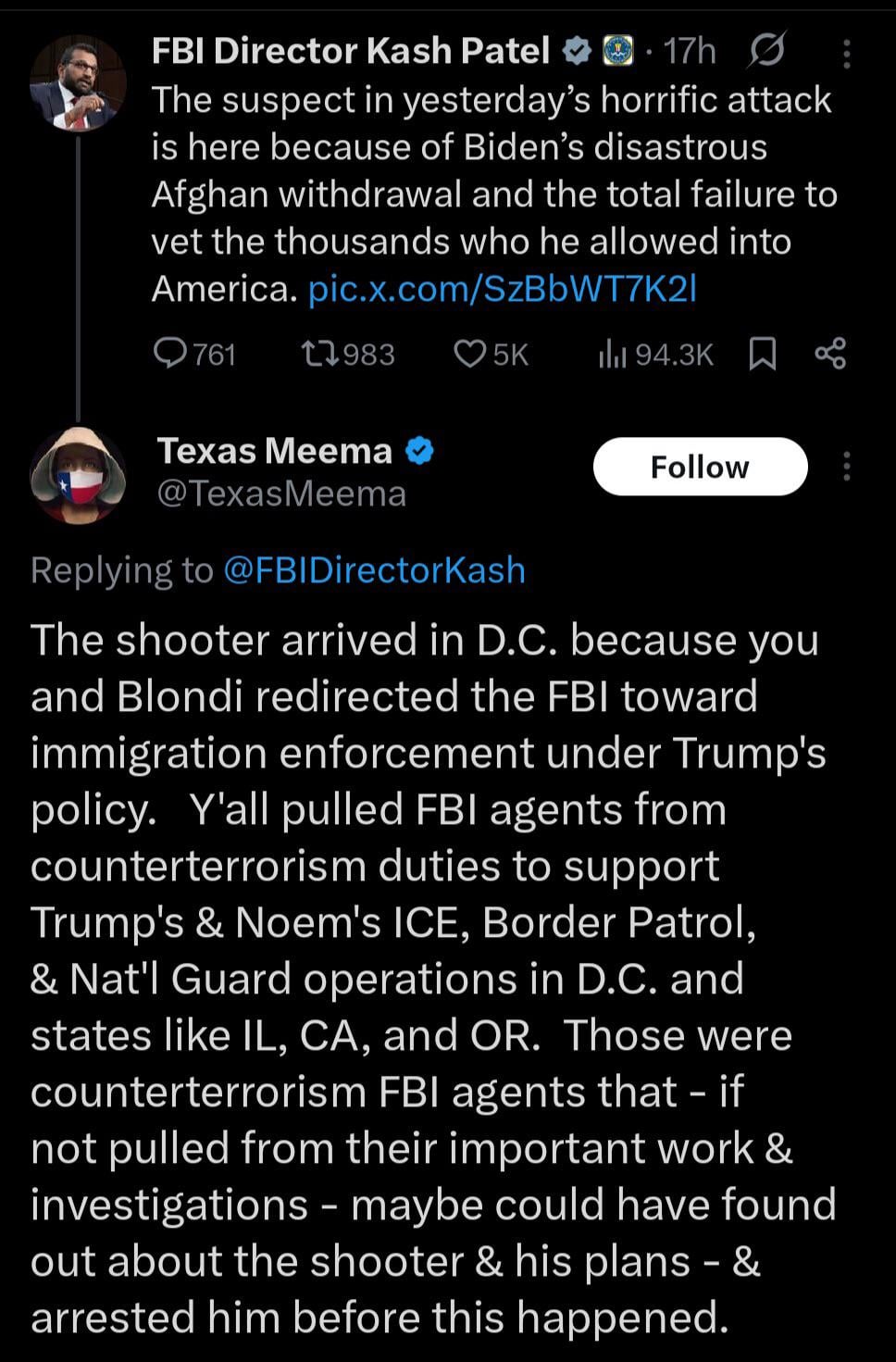Click the Grok slash-circle icon beside 17h
This screenshot has width=896, height=1362.
766,50
